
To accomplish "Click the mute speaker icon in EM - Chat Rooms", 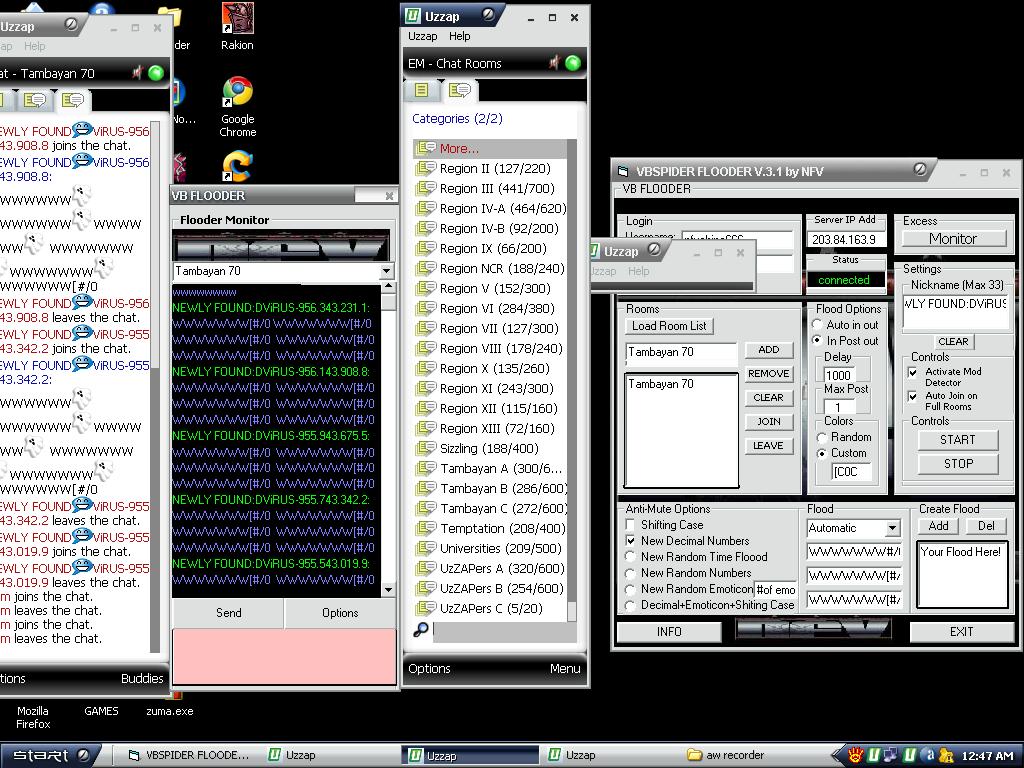I will tap(554, 63).
